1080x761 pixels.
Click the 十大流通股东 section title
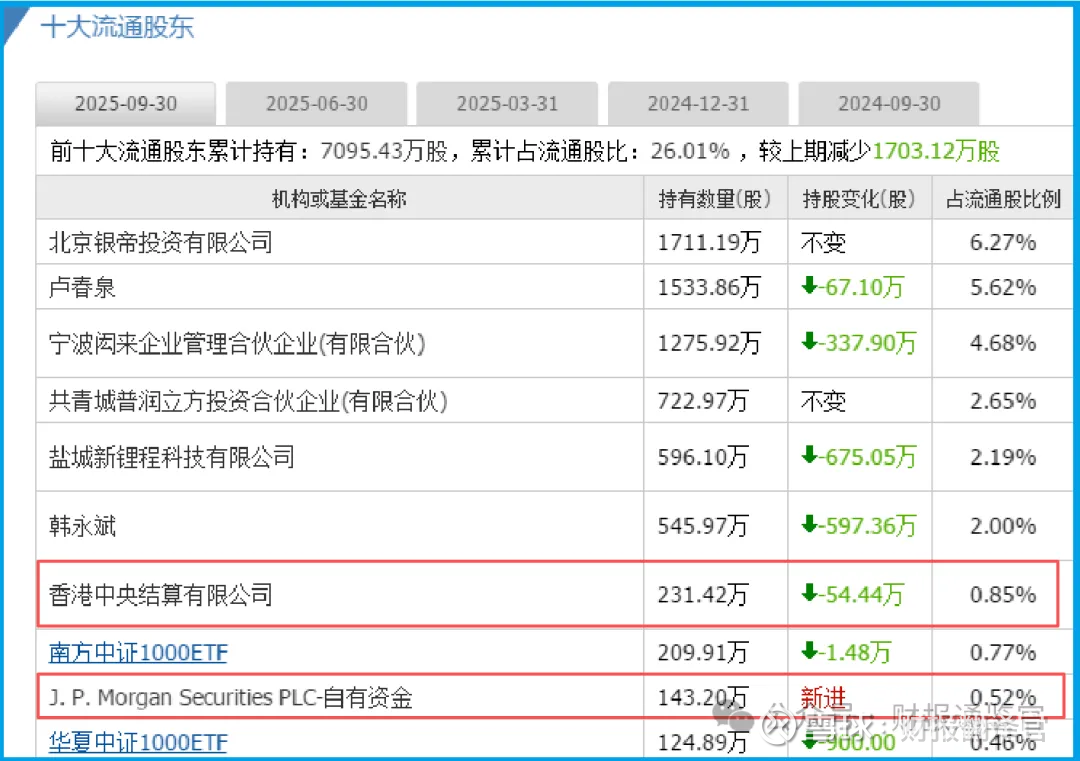tap(117, 28)
